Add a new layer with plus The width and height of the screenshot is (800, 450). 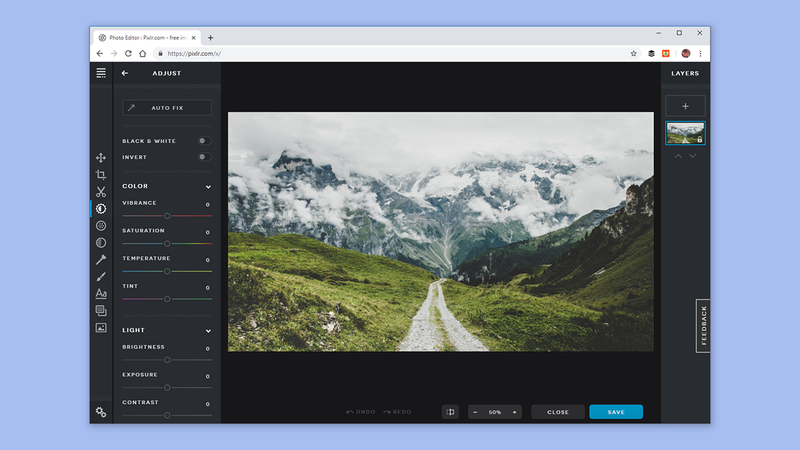685,106
